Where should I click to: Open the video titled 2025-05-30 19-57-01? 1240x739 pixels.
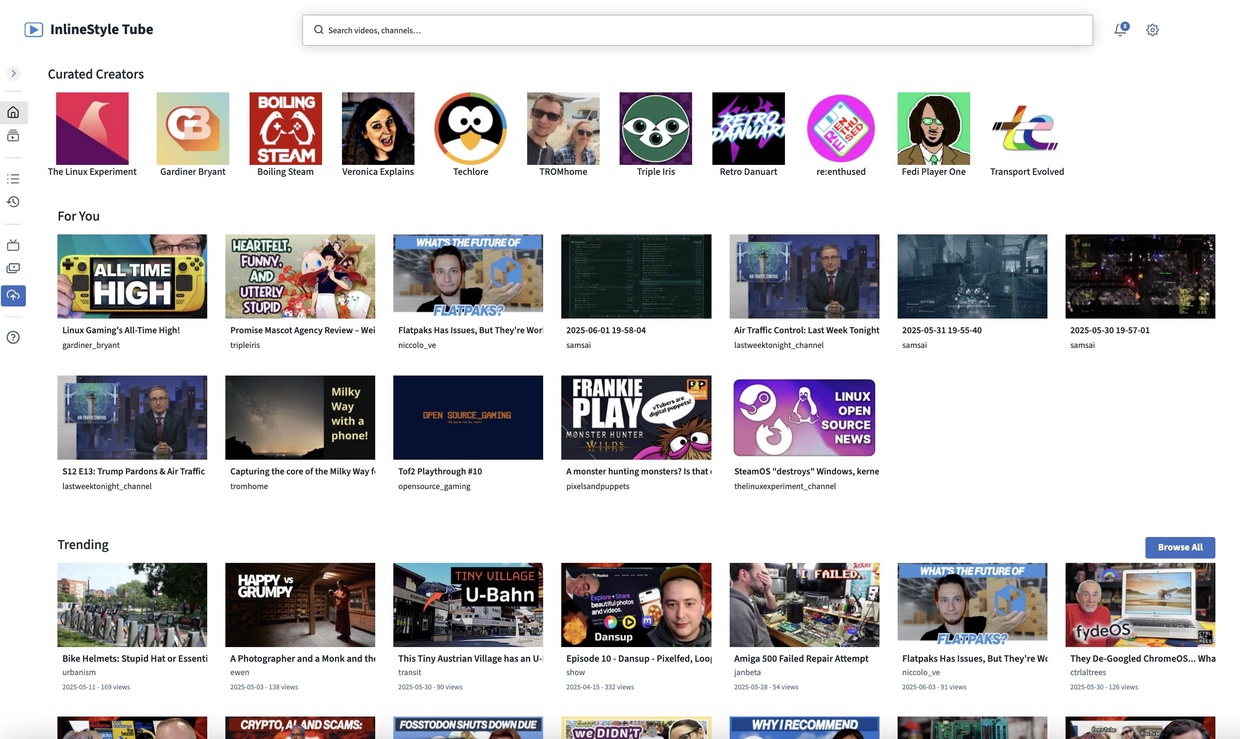[x=1110, y=330]
